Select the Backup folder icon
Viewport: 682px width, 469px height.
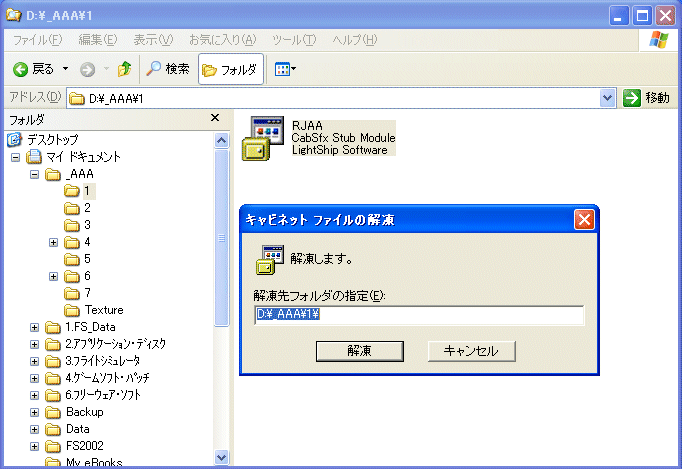tap(53, 412)
